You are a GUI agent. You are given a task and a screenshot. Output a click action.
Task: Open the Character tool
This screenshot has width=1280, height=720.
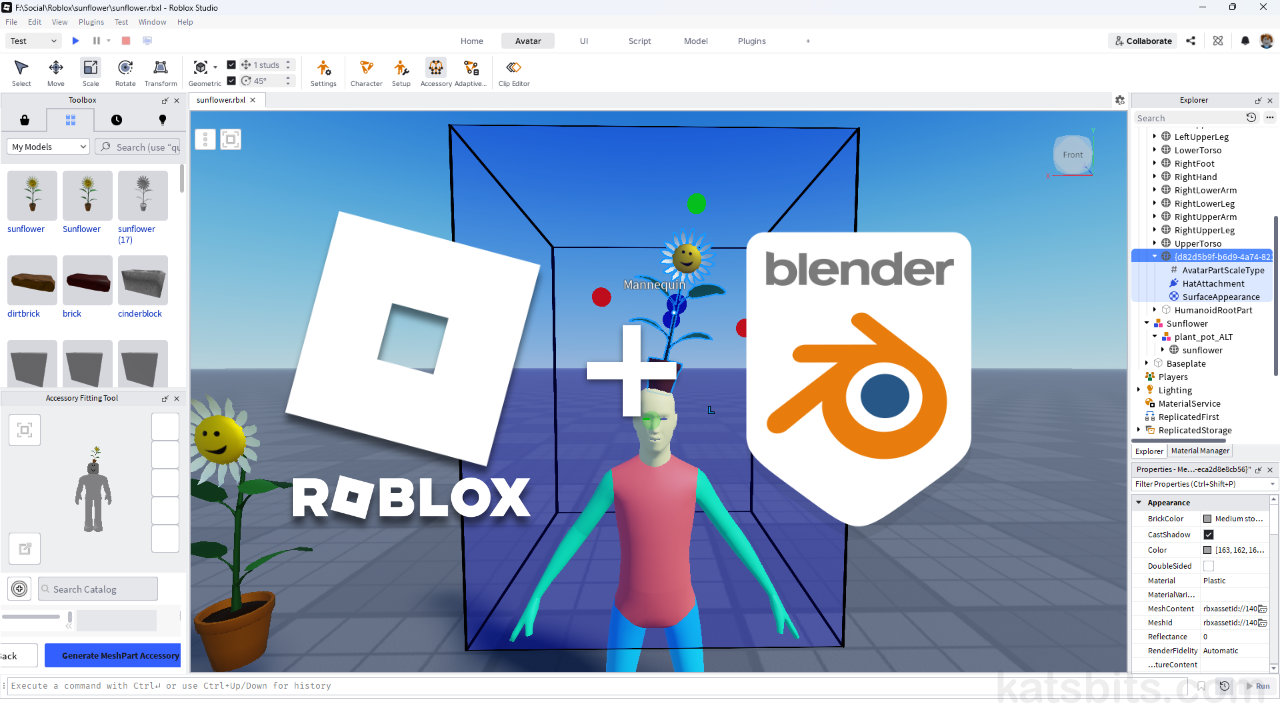(366, 72)
